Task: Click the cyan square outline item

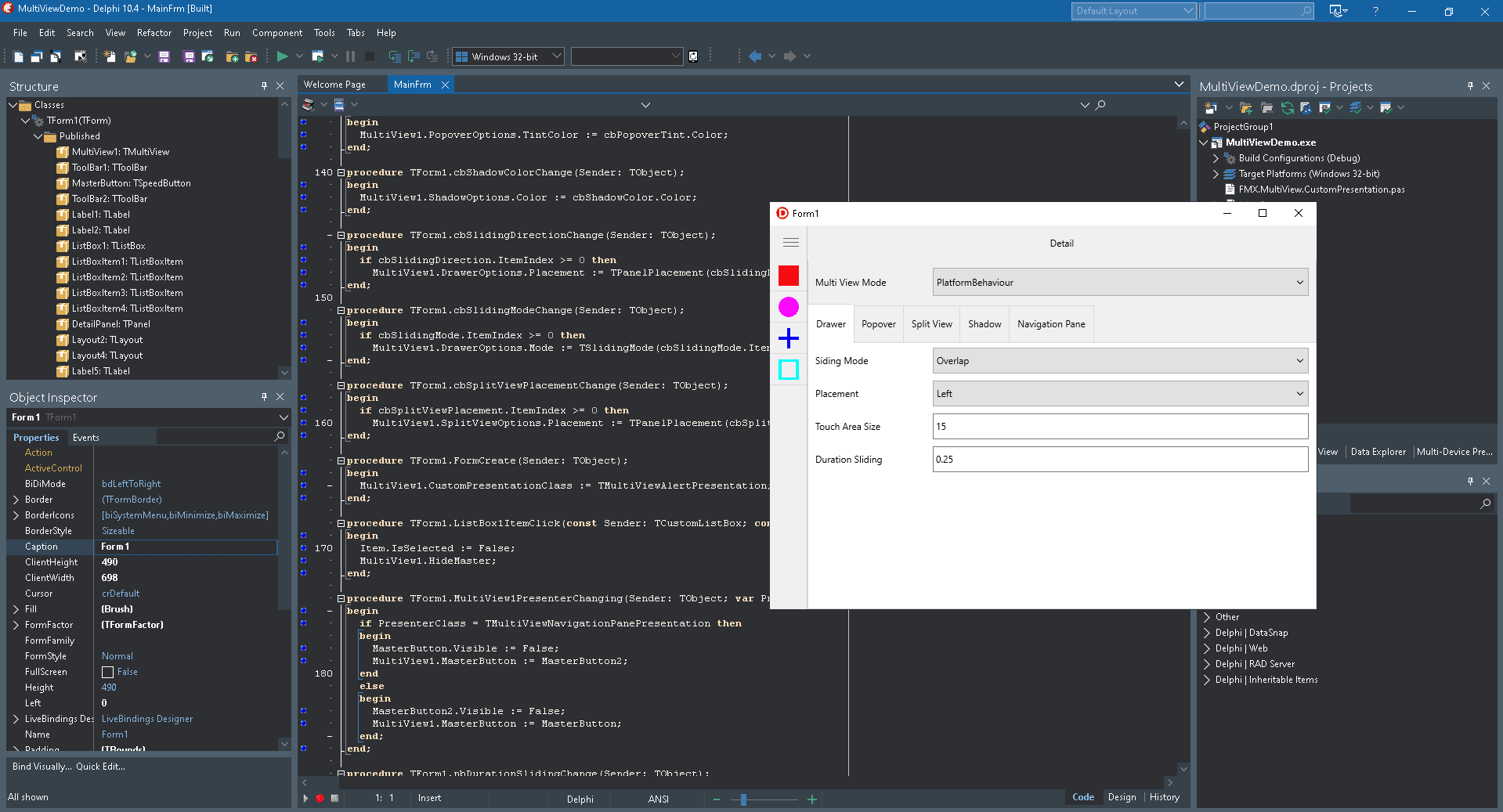Action: coord(789,370)
